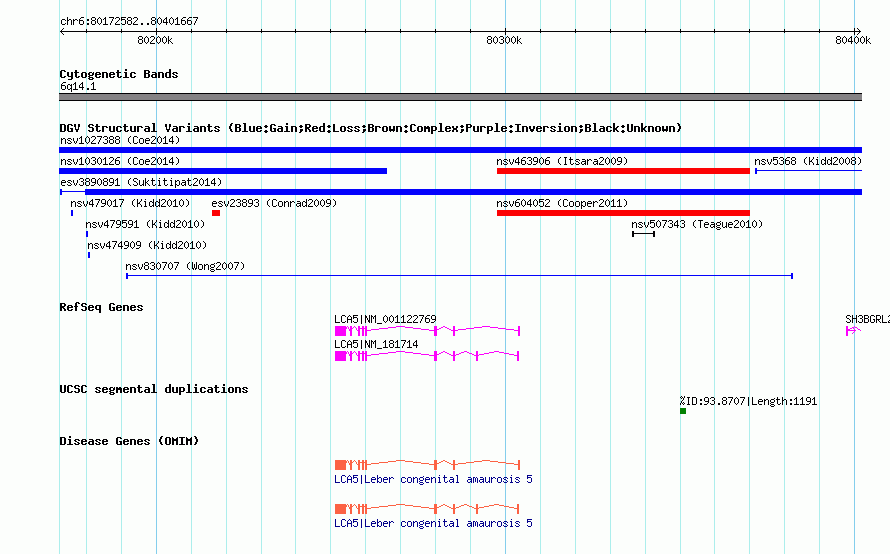
Task: Click the small red esv23893 variant marker
Action: click(x=216, y=213)
